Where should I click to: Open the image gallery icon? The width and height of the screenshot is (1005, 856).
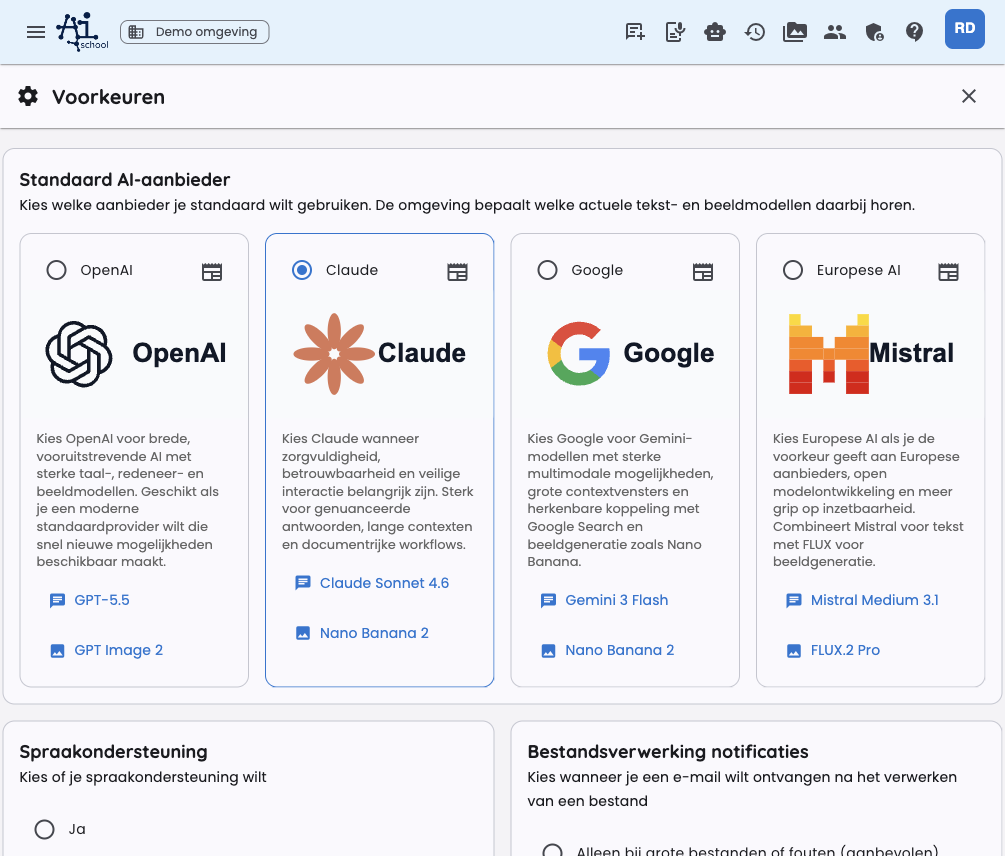tap(795, 31)
